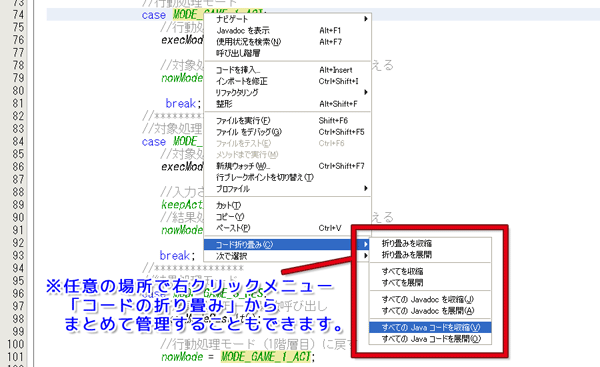Click すべての Java コードを収縮(V)
The image size is (600, 367).
[430, 328]
